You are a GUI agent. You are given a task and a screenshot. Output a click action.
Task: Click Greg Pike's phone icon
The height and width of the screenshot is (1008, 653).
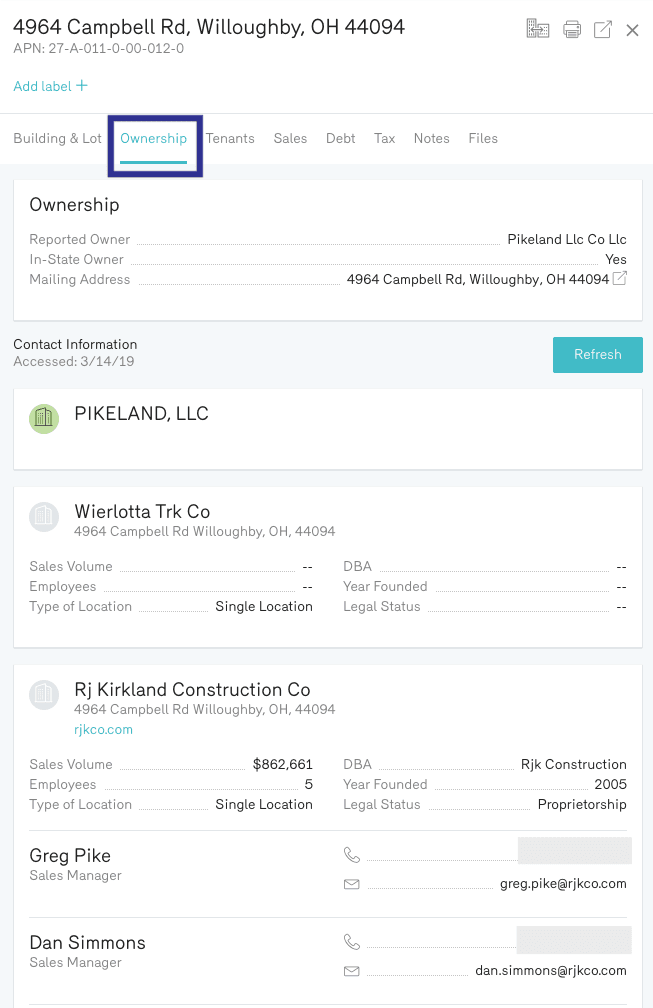click(x=351, y=855)
